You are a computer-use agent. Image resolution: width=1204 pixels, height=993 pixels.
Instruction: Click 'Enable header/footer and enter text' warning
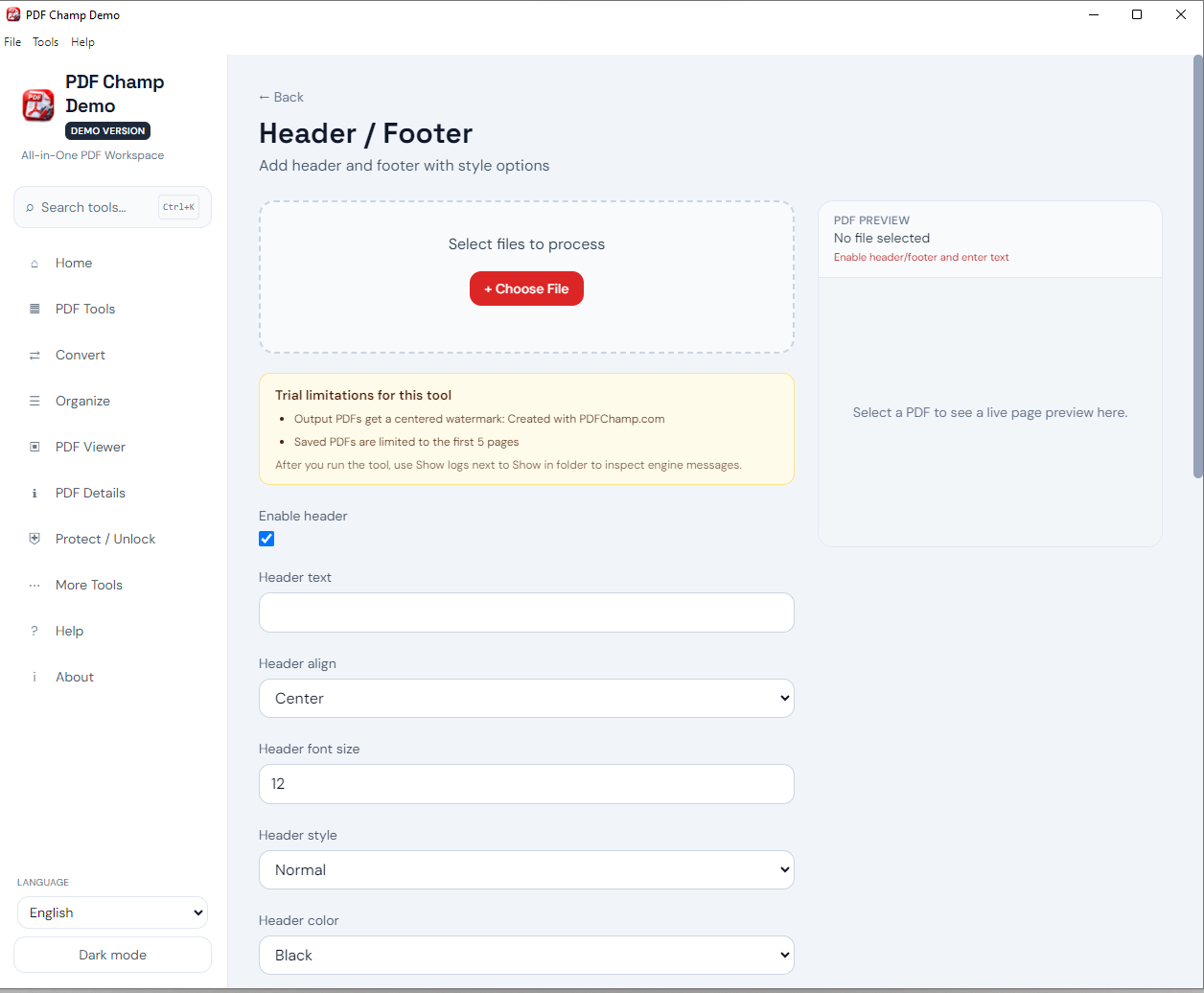921,258
